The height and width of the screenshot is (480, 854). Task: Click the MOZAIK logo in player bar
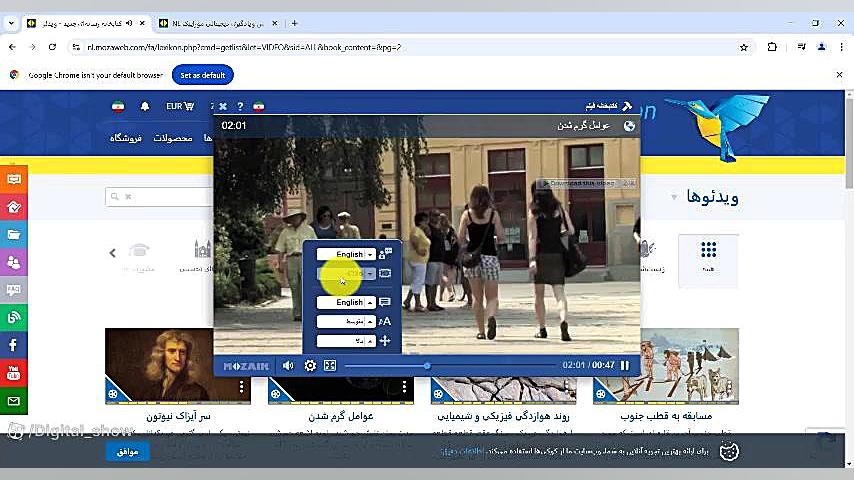(246, 366)
